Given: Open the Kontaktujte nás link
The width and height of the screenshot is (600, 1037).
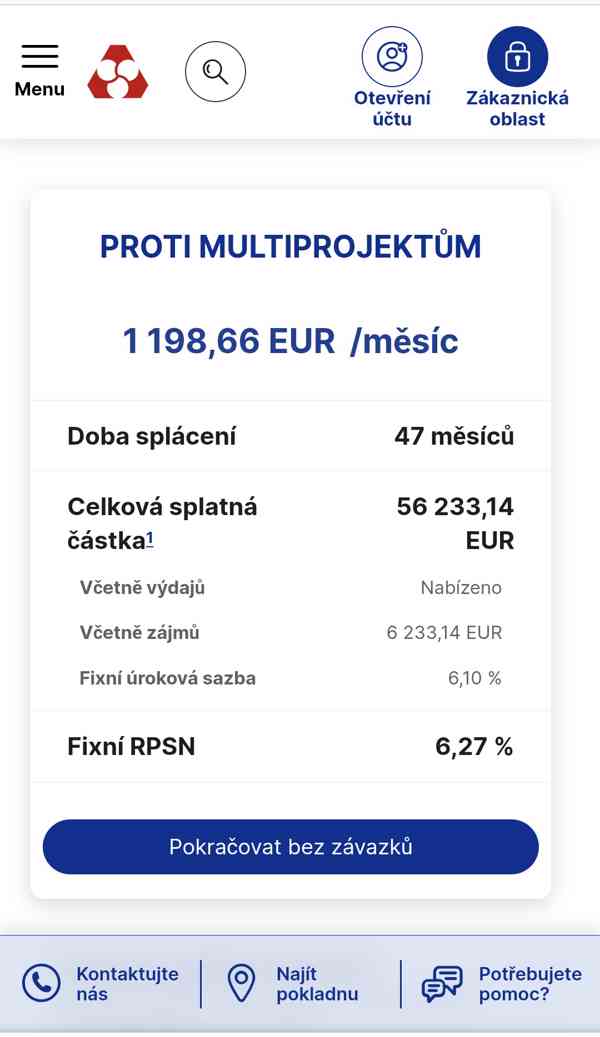Looking at the screenshot, I should click(127, 984).
